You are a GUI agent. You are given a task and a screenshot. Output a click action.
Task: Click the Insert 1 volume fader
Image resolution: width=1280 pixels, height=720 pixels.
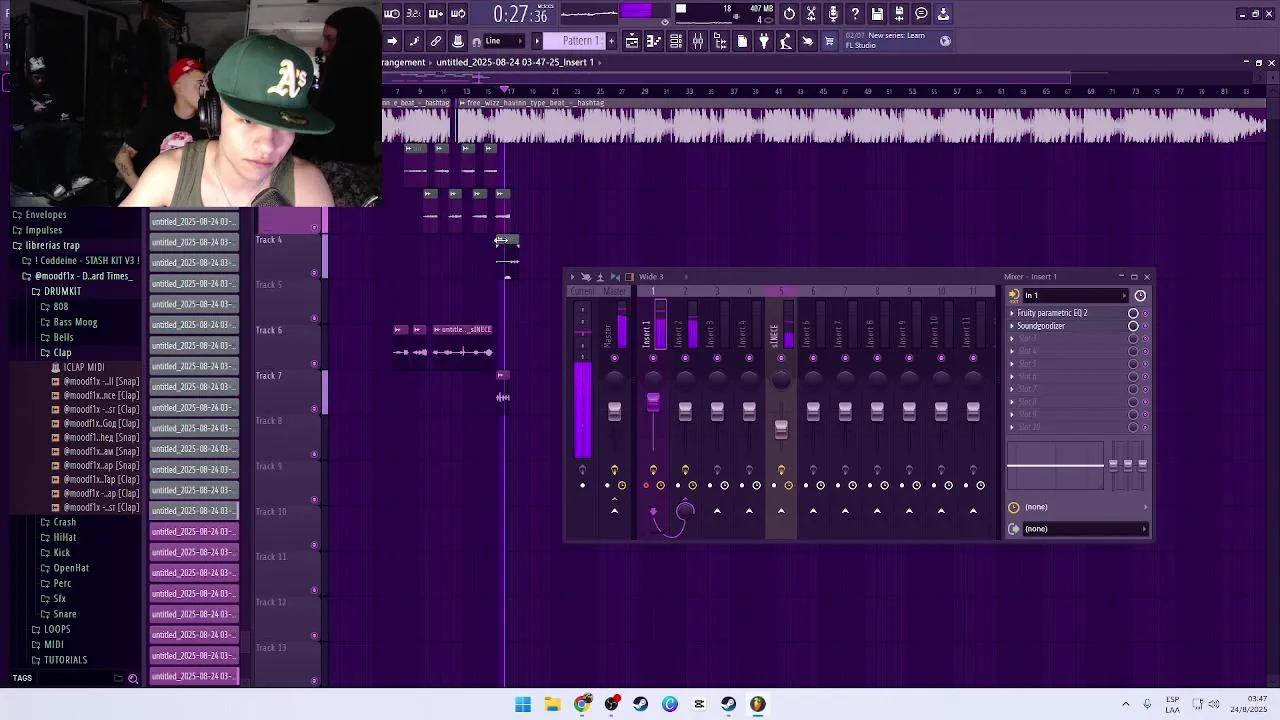(x=653, y=402)
